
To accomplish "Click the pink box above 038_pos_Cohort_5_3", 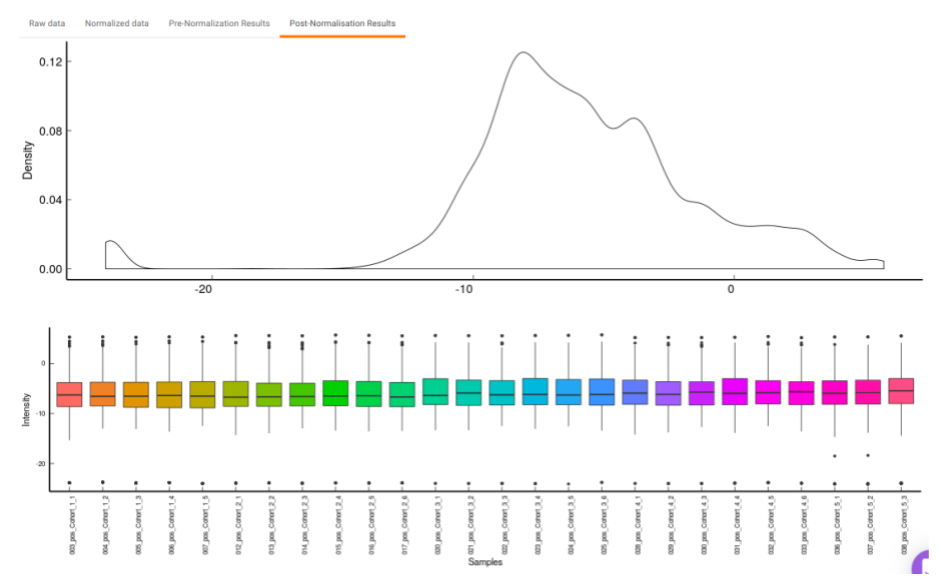I will [x=901, y=391].
